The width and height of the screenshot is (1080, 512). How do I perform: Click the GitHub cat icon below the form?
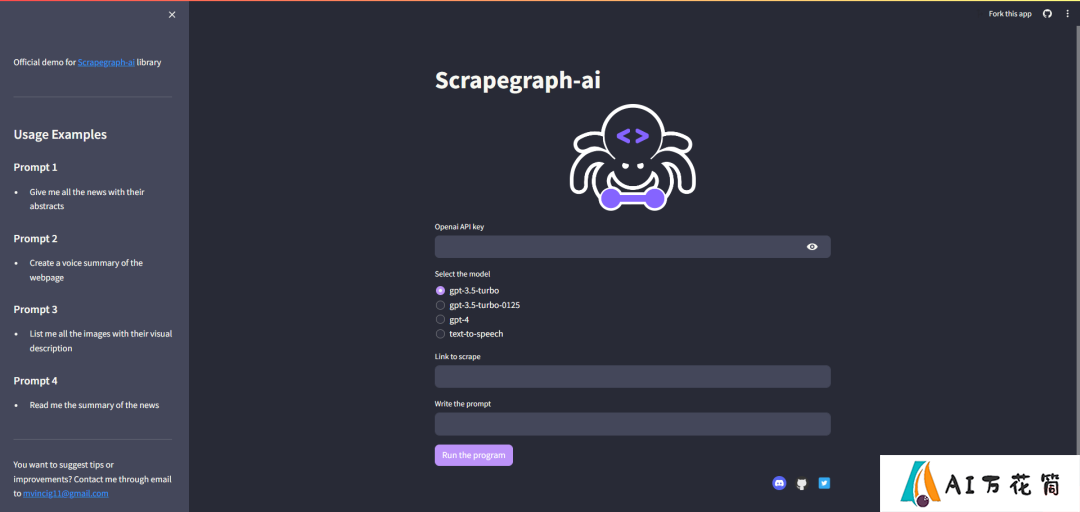[801, 484]
